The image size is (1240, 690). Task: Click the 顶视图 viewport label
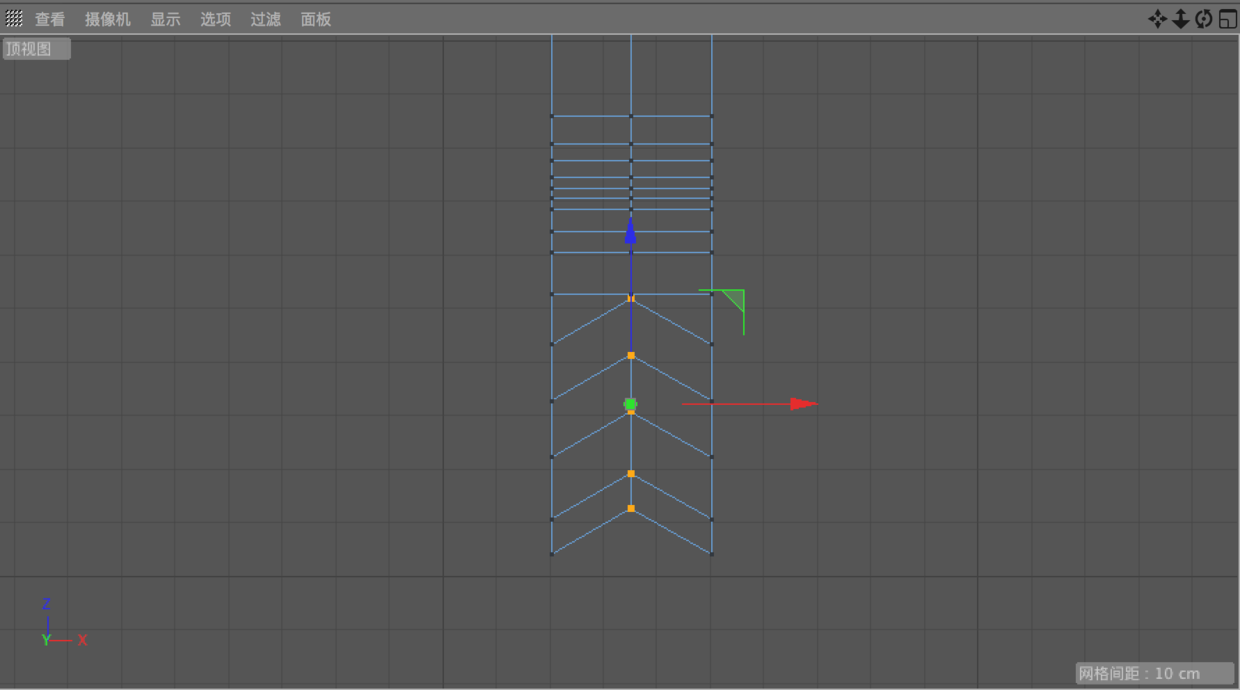(36, 49)
